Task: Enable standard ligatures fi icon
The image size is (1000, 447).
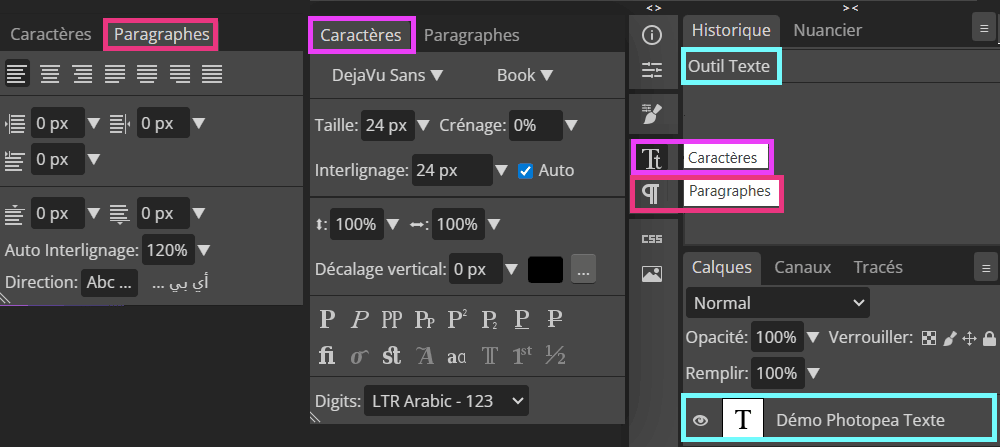Action: pyautogui.click(x=327, y=355)
